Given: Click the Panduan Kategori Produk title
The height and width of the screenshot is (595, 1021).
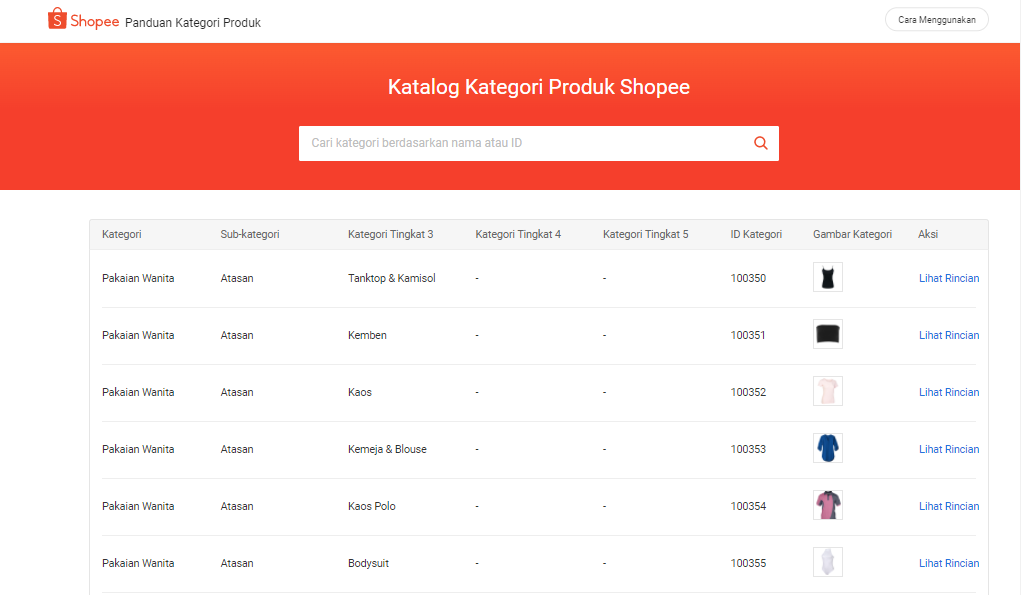Looking at the screenshot, I should [x=193, y=23].
